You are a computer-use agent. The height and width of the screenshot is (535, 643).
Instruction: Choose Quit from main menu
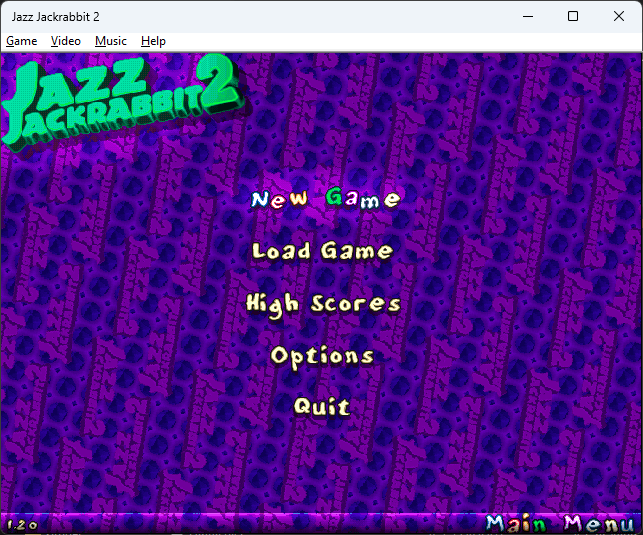pyautogui.click(x=322, y=406)
